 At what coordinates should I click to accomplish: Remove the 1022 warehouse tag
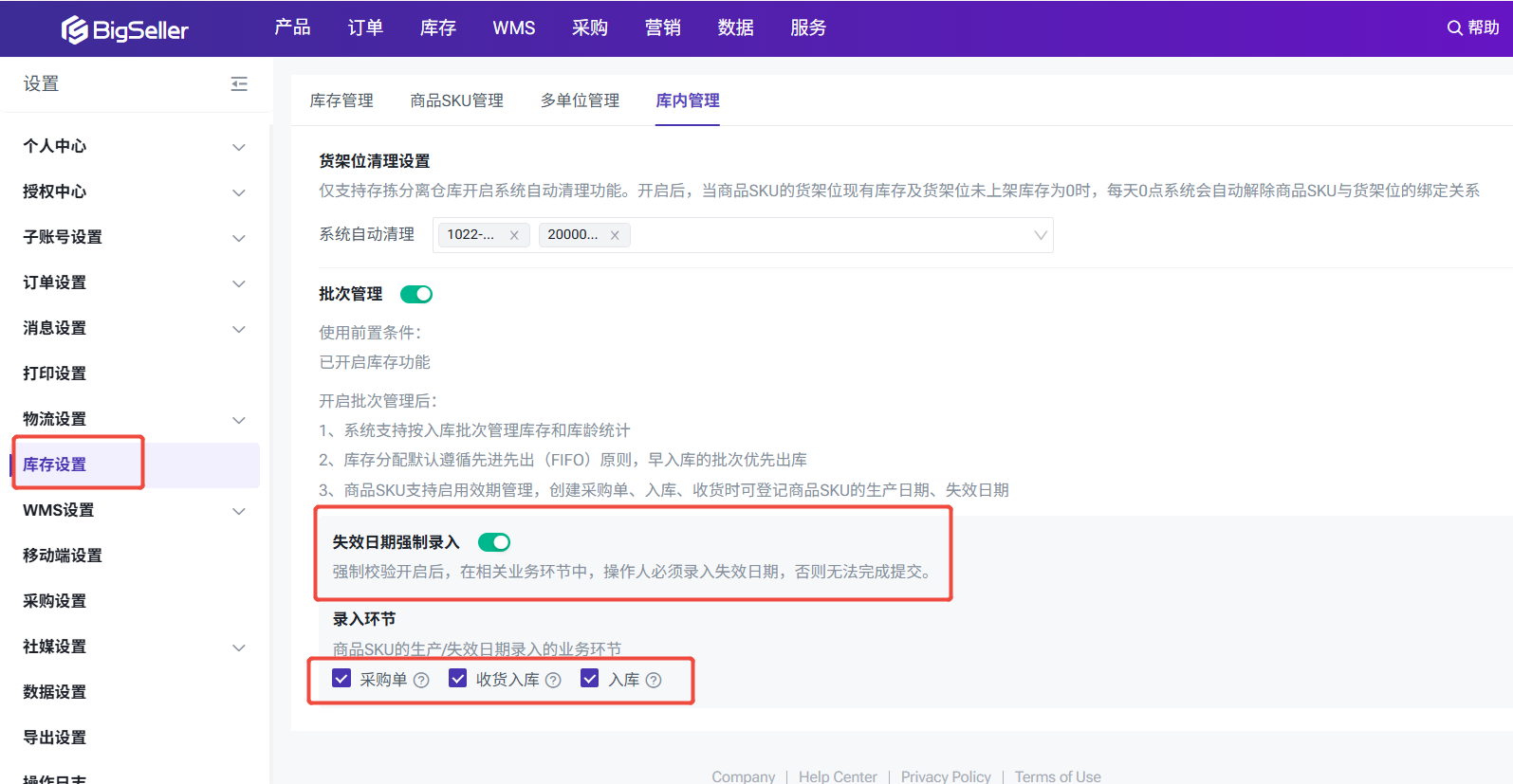(514, 235)
